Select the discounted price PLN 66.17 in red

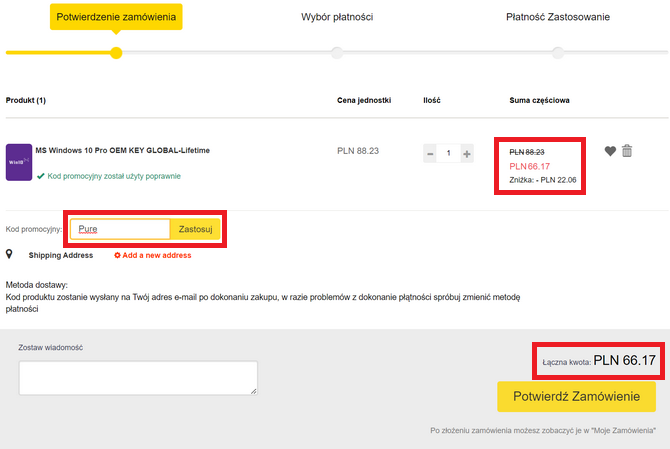(529, 166)
